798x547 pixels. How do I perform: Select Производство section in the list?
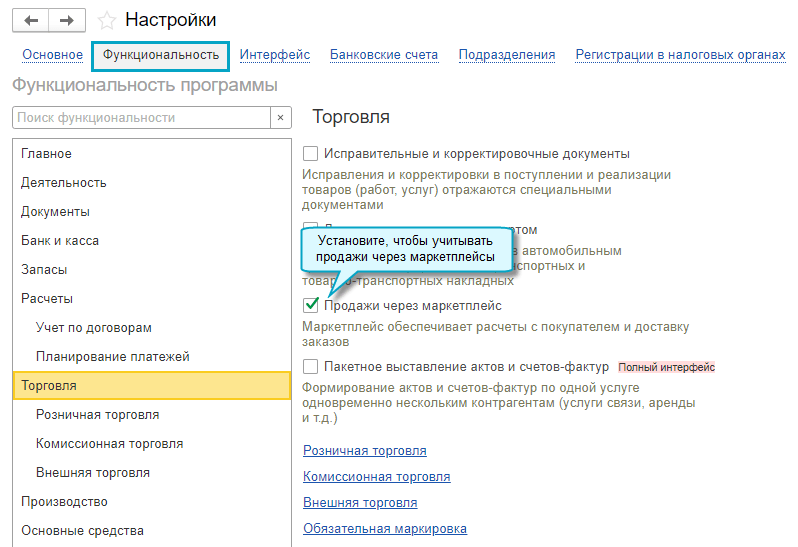(152, 502)
